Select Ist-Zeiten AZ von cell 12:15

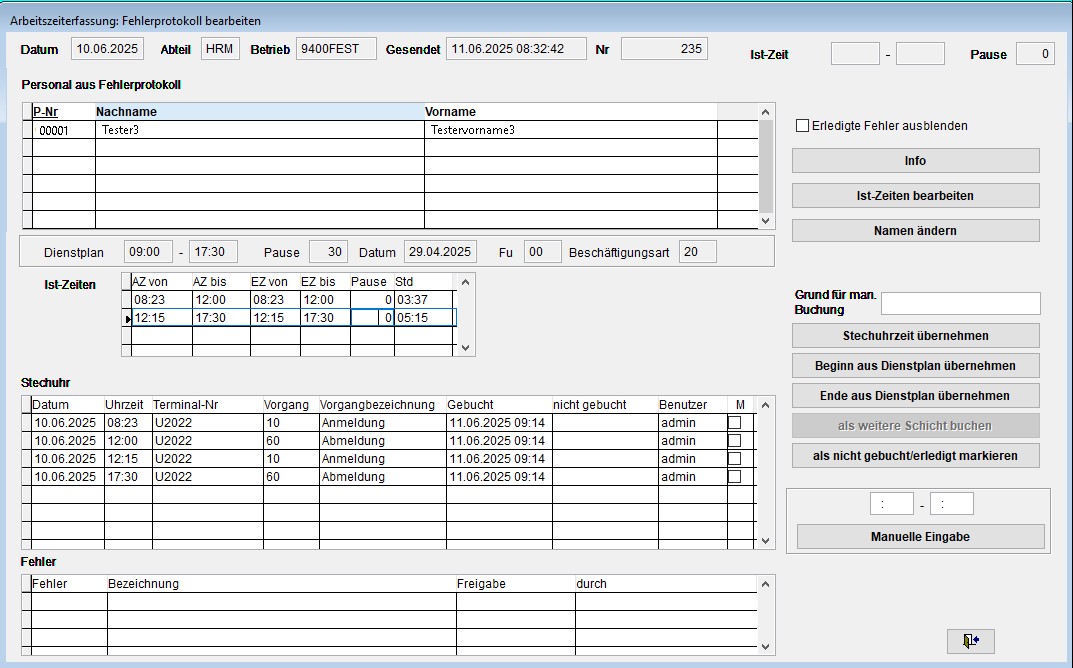pos(161,318)
